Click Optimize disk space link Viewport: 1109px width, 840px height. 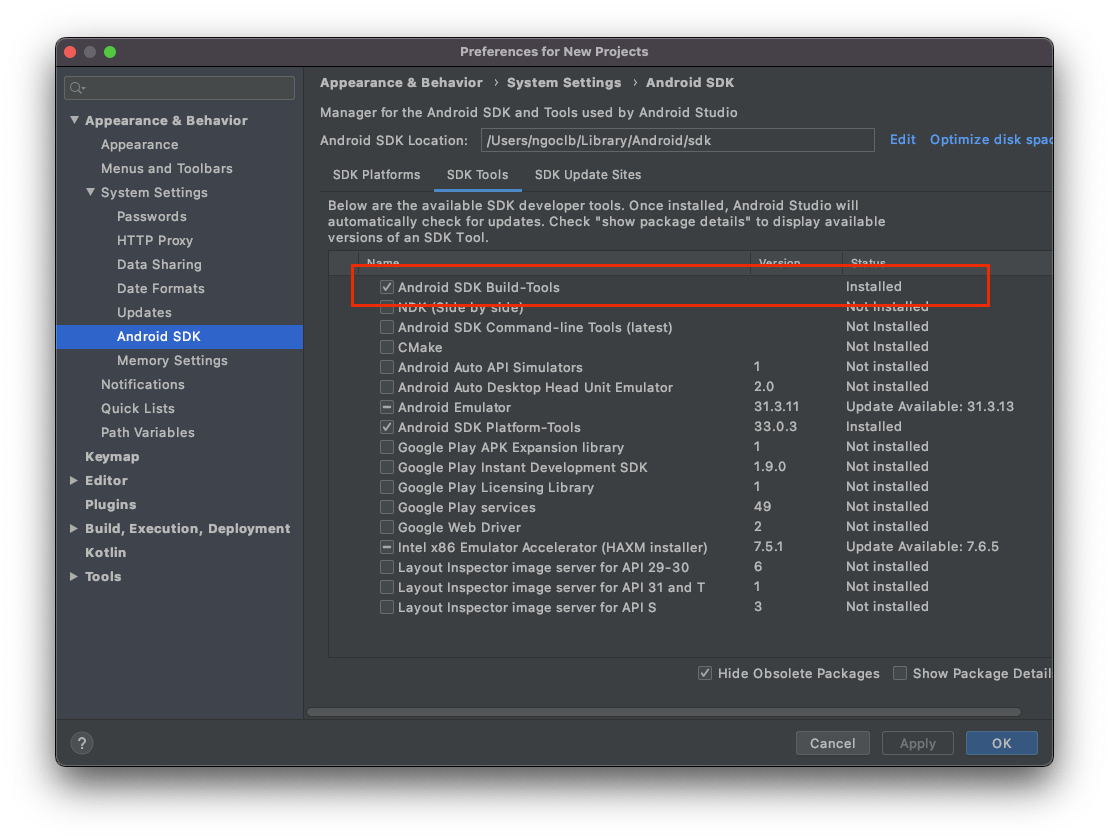(x=991, y=139)
